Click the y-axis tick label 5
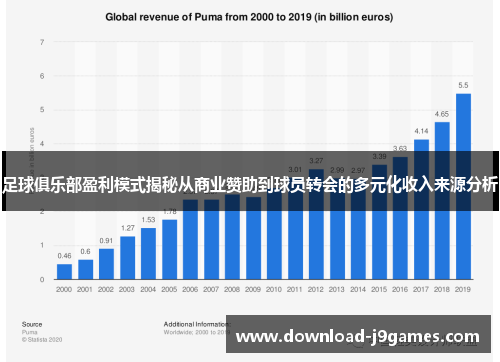Viewport: 500px width, 362px height. 42,110
